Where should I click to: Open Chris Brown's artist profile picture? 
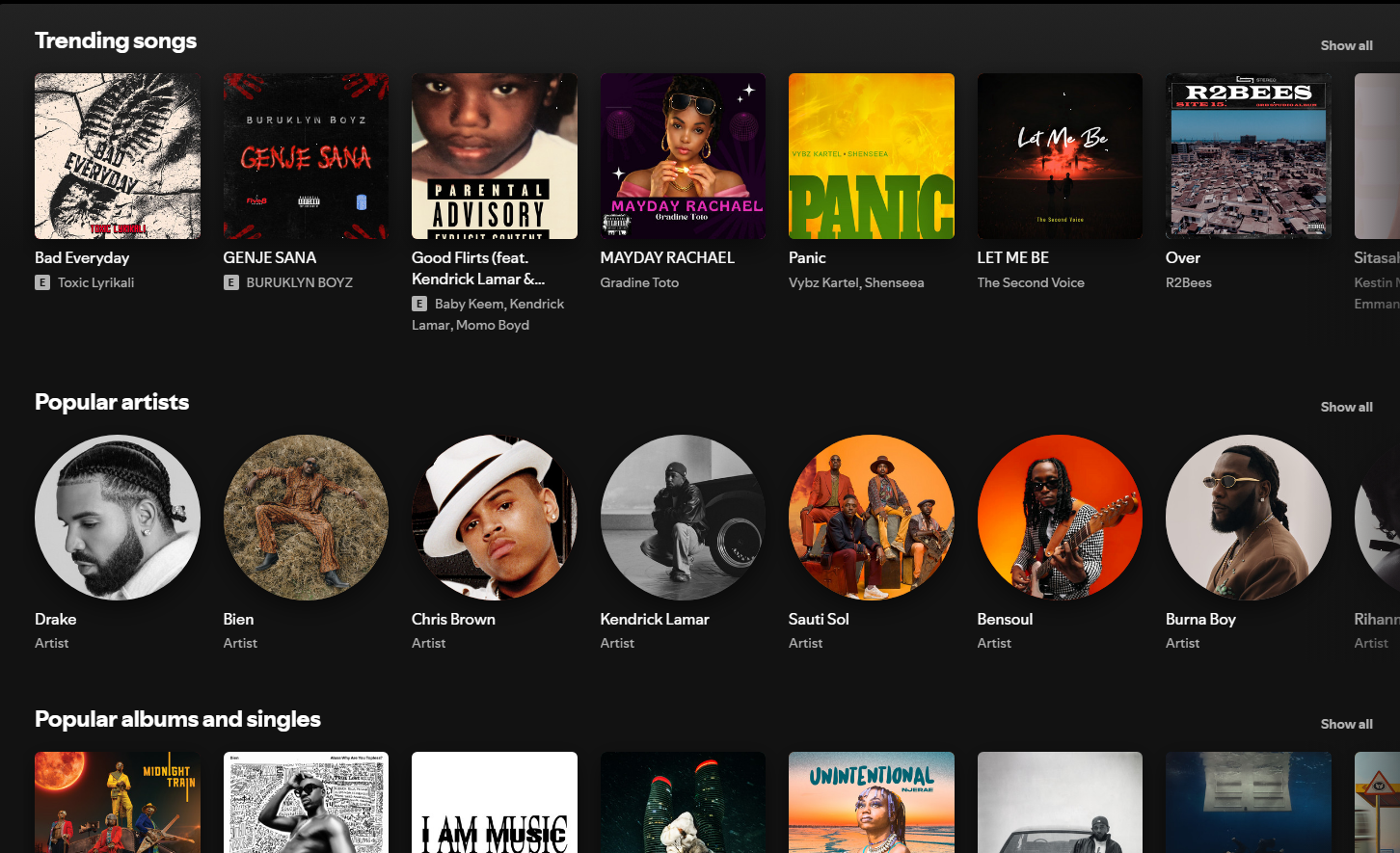pos(494,517)
